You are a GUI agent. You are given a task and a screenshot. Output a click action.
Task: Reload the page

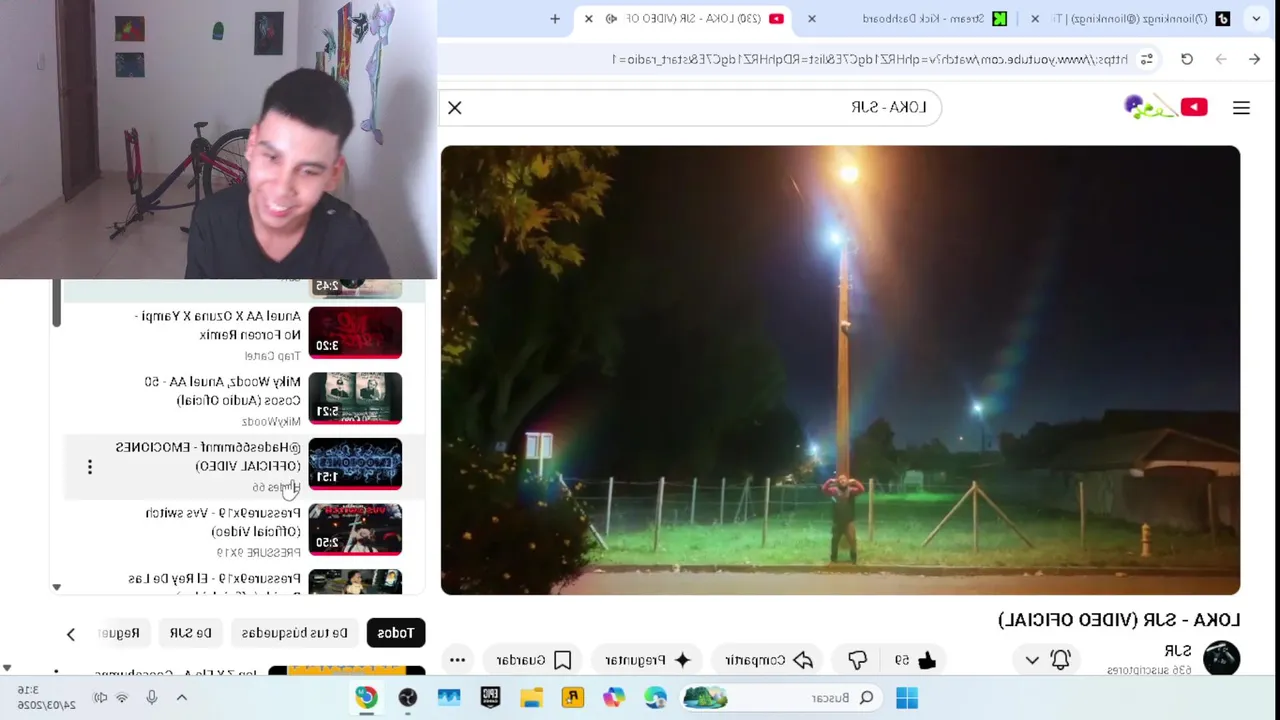point(1187,59)
